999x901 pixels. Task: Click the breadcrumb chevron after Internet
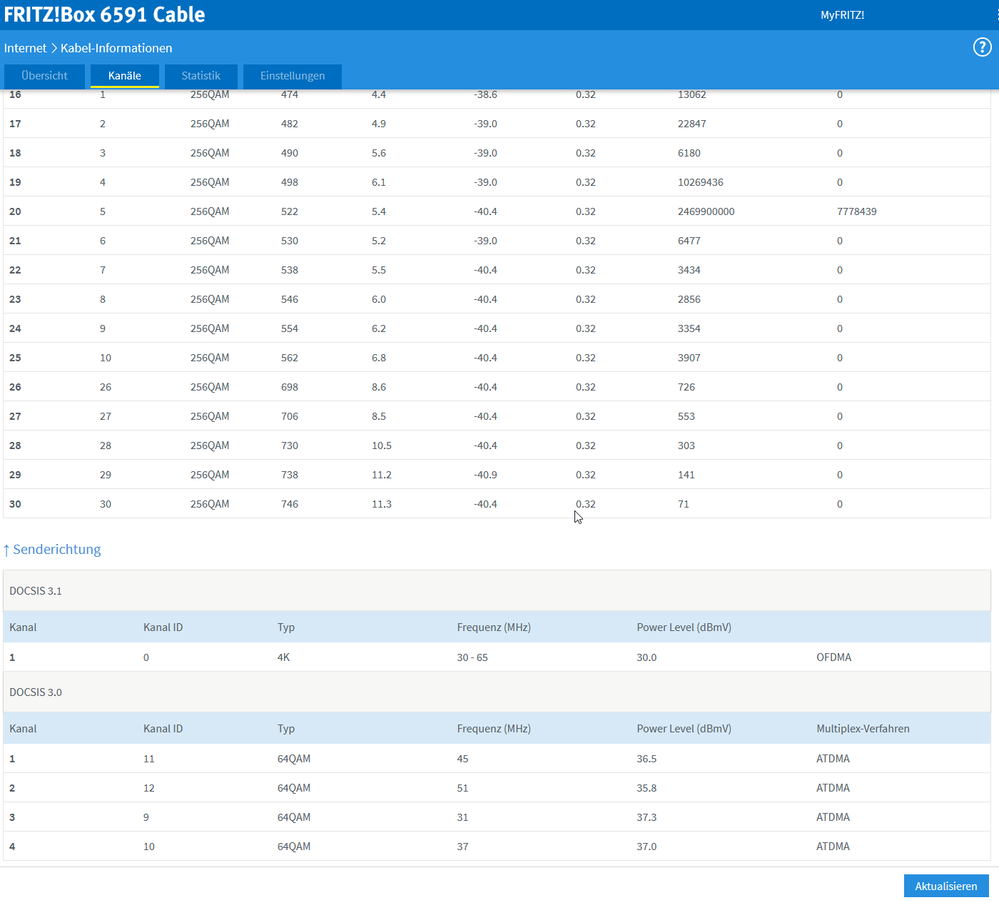(x=54, y=48)
